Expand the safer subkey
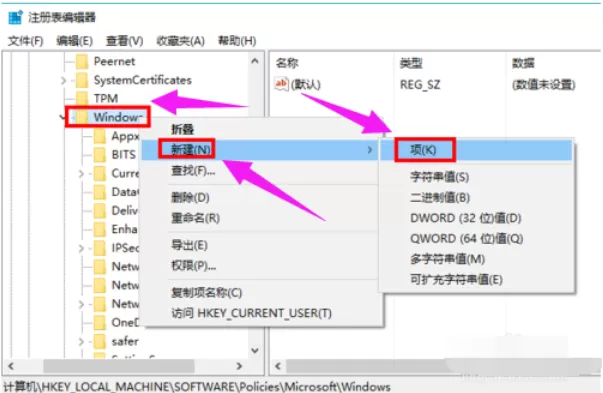This screenshot has width=603, height=393. coord(81,341)
